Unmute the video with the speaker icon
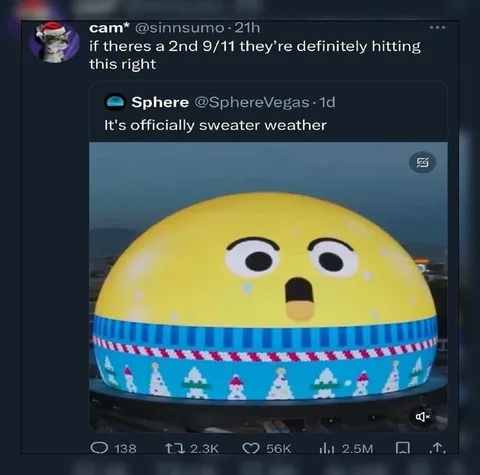 pyautogui.click(x=423, y=416)
